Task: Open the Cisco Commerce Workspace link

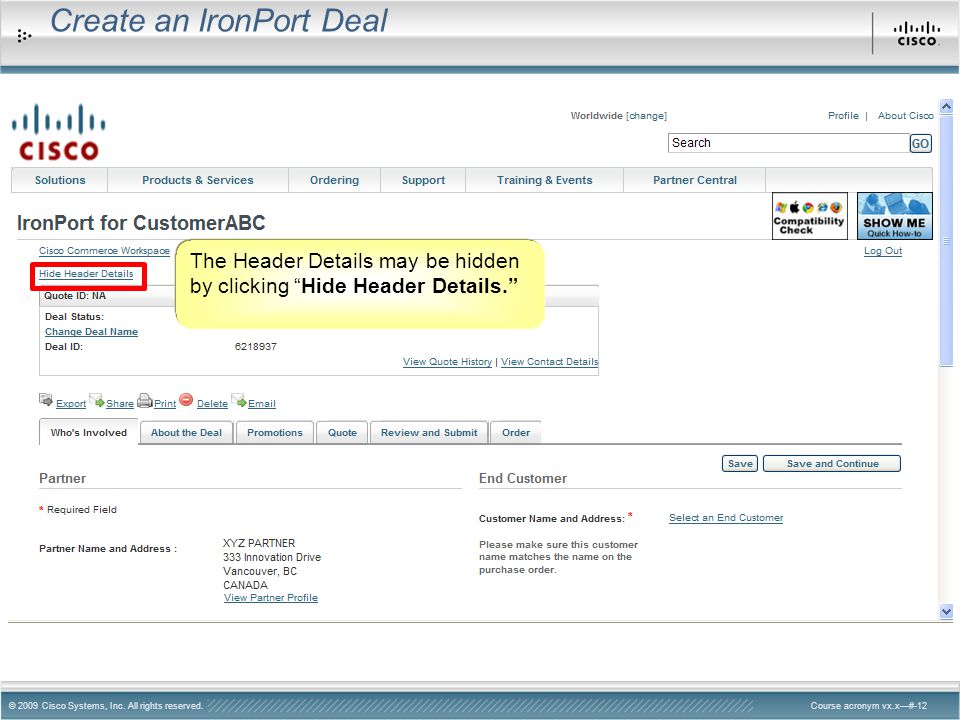Action: 104,250
